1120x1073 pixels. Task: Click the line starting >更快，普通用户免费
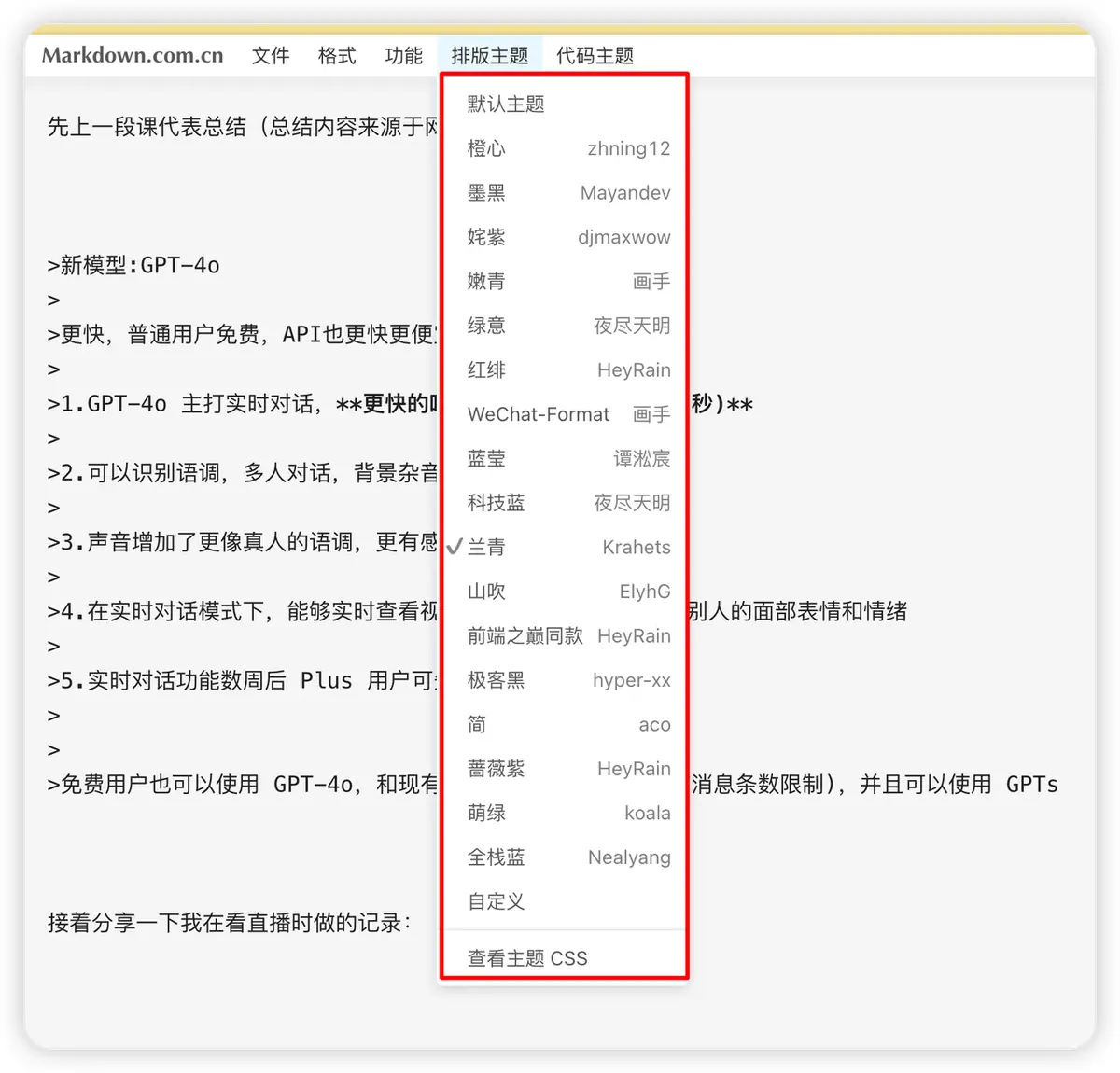[243, 334]
